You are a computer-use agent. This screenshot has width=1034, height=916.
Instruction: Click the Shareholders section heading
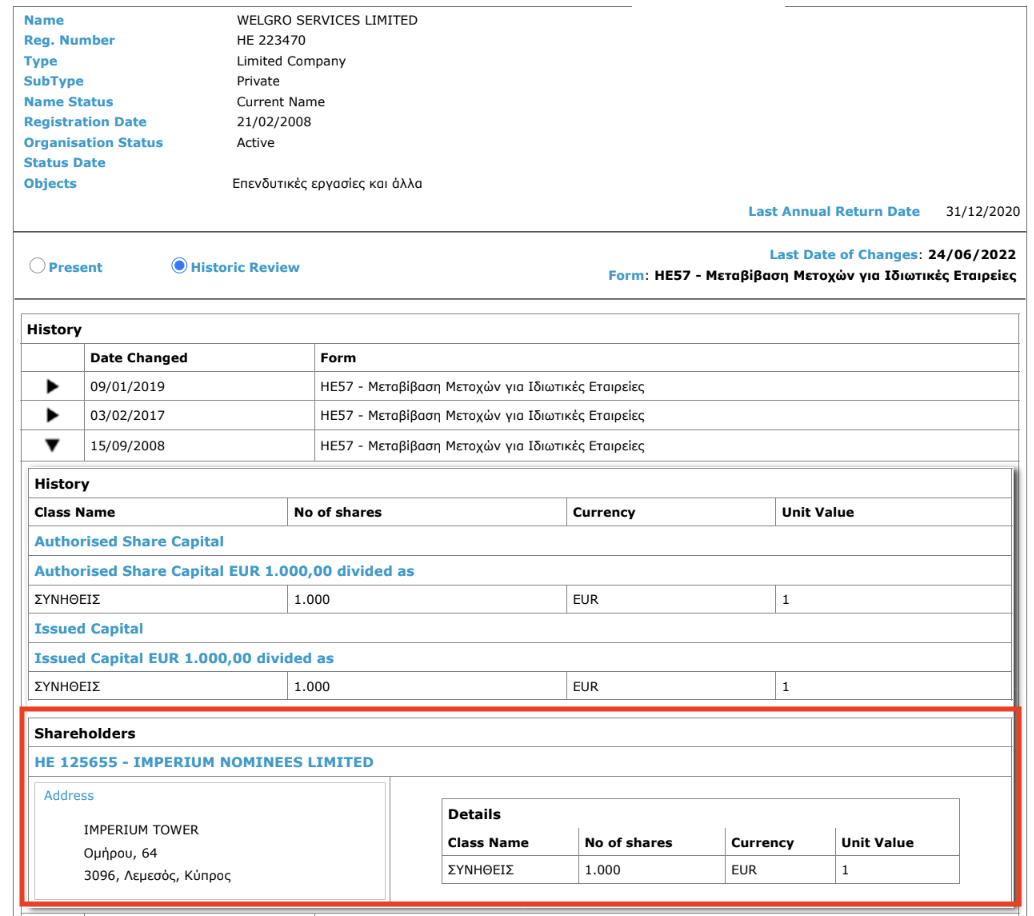pyautogui.click(x=85, y=733)
